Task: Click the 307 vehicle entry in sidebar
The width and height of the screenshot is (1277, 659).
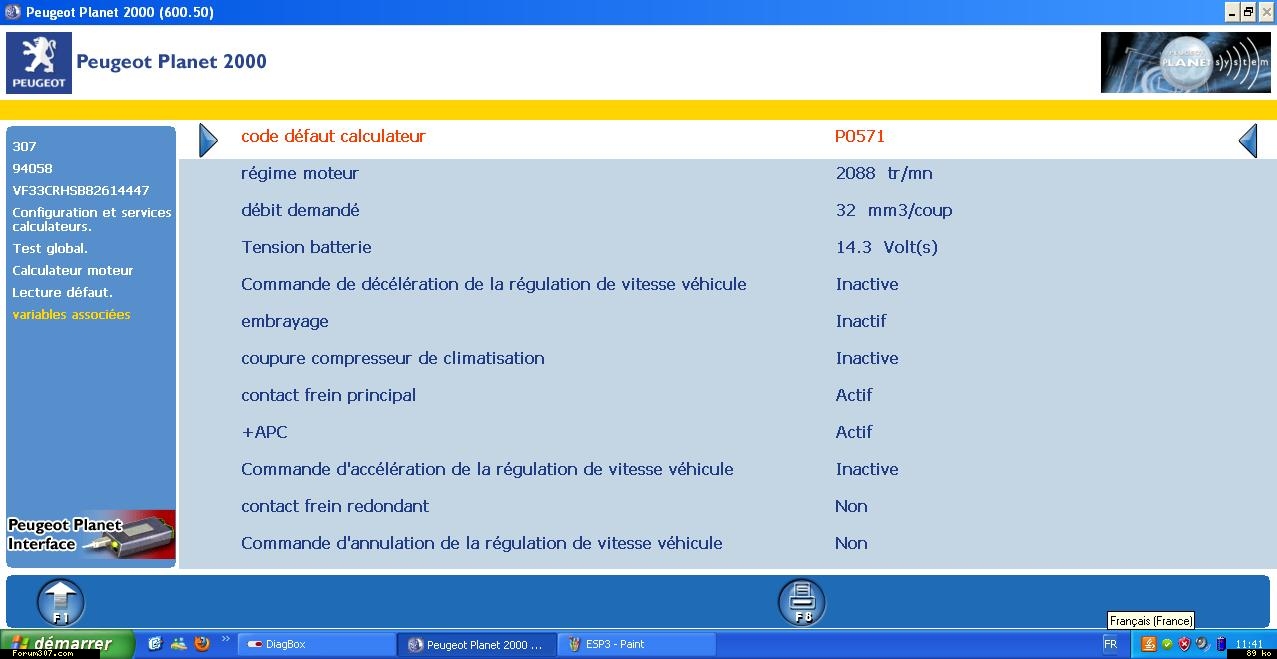Action: (24, 146)
